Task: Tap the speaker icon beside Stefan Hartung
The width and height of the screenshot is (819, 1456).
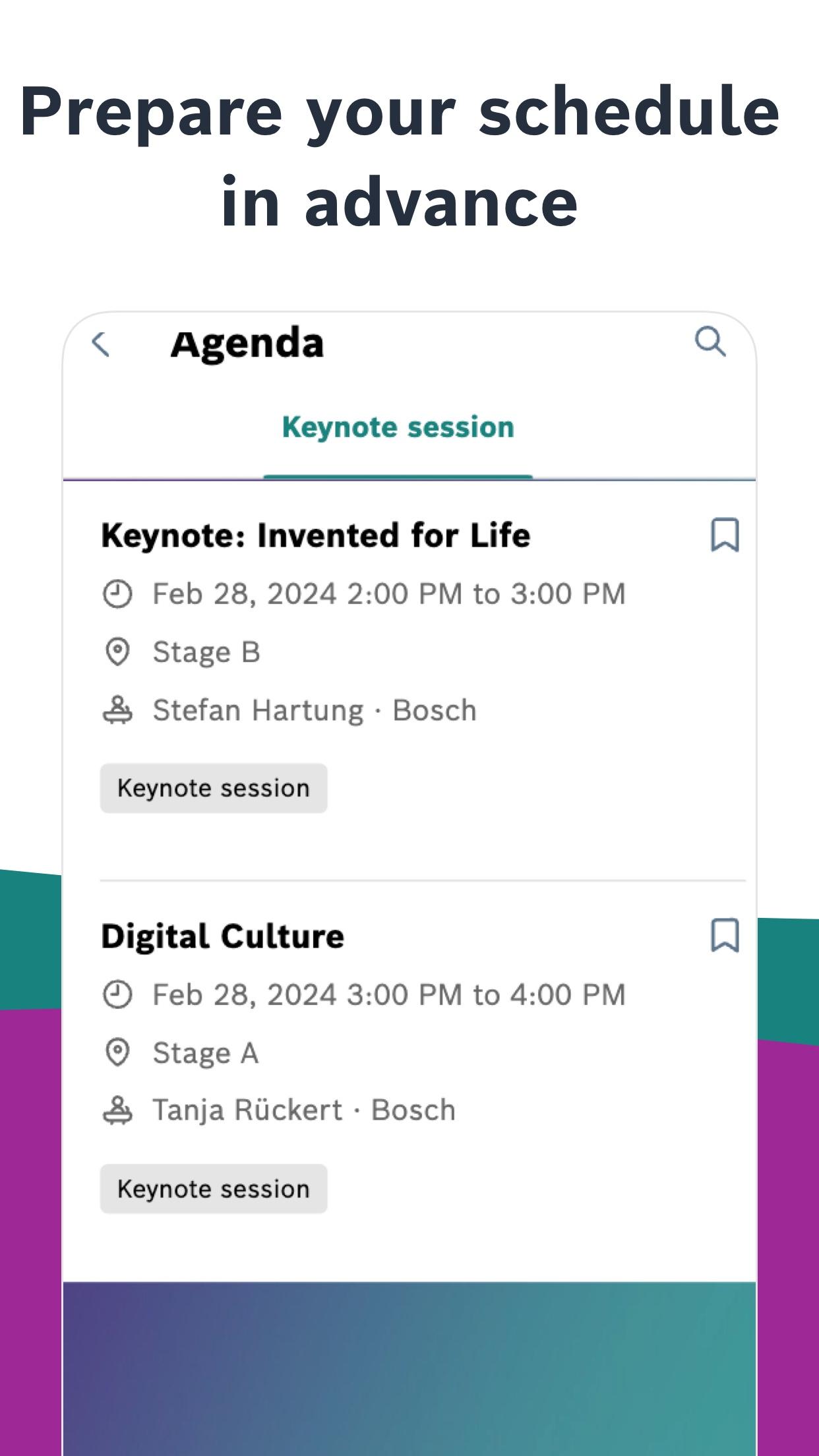Action: click(117, 710)
